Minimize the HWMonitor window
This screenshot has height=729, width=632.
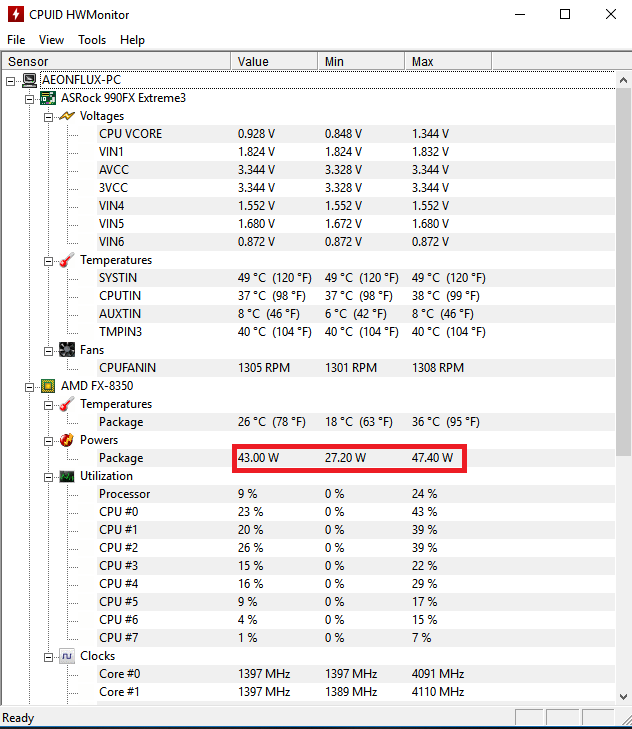click(520, 14)
